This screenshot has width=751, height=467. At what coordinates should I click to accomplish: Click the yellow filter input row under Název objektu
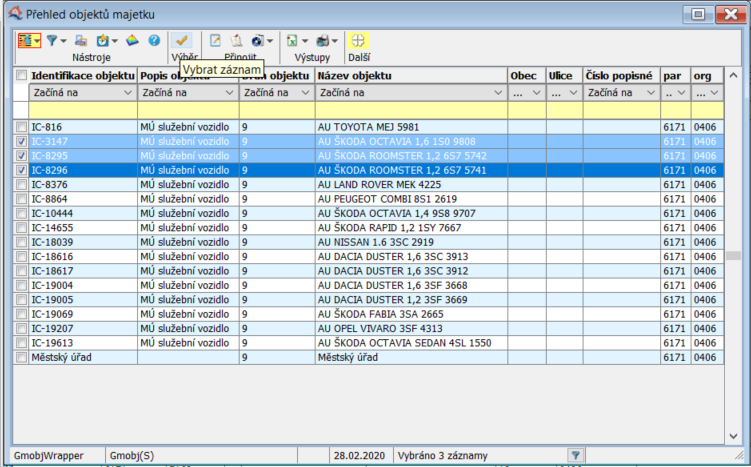click(x=410, y=110)
